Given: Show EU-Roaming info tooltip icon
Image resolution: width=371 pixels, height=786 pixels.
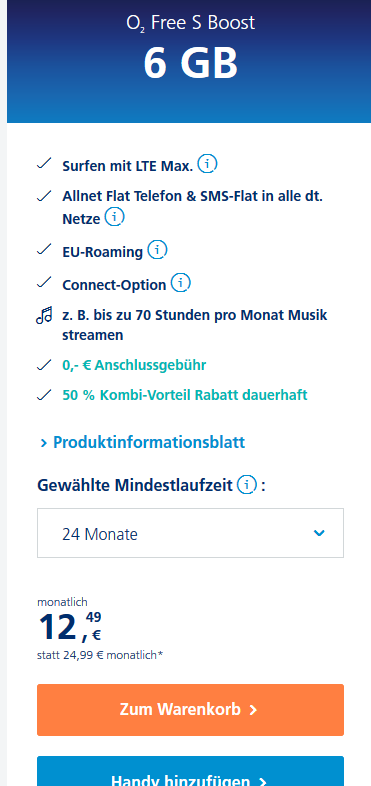Looking at the screenshot, I should pos(157,250).
